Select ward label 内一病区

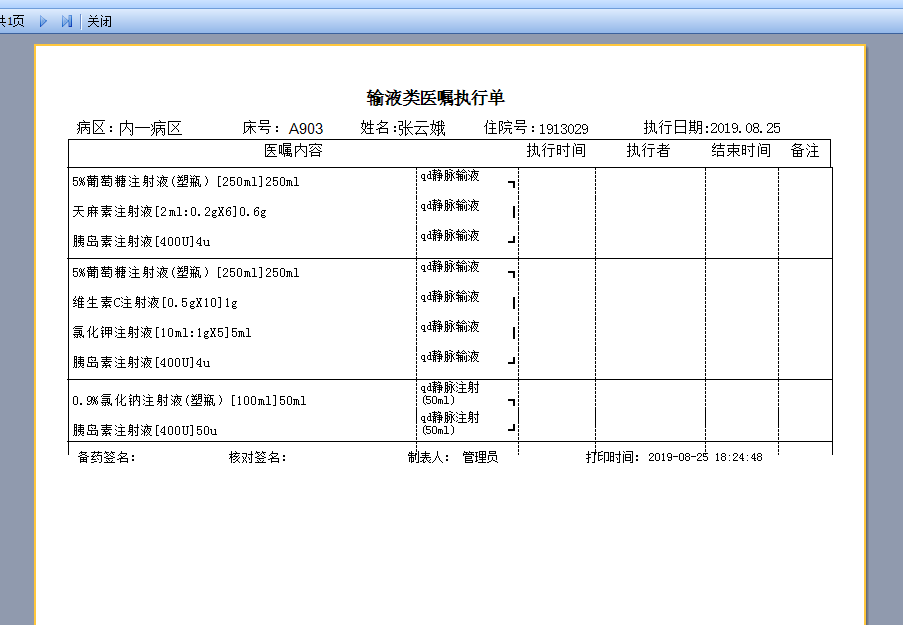point(150,128)
